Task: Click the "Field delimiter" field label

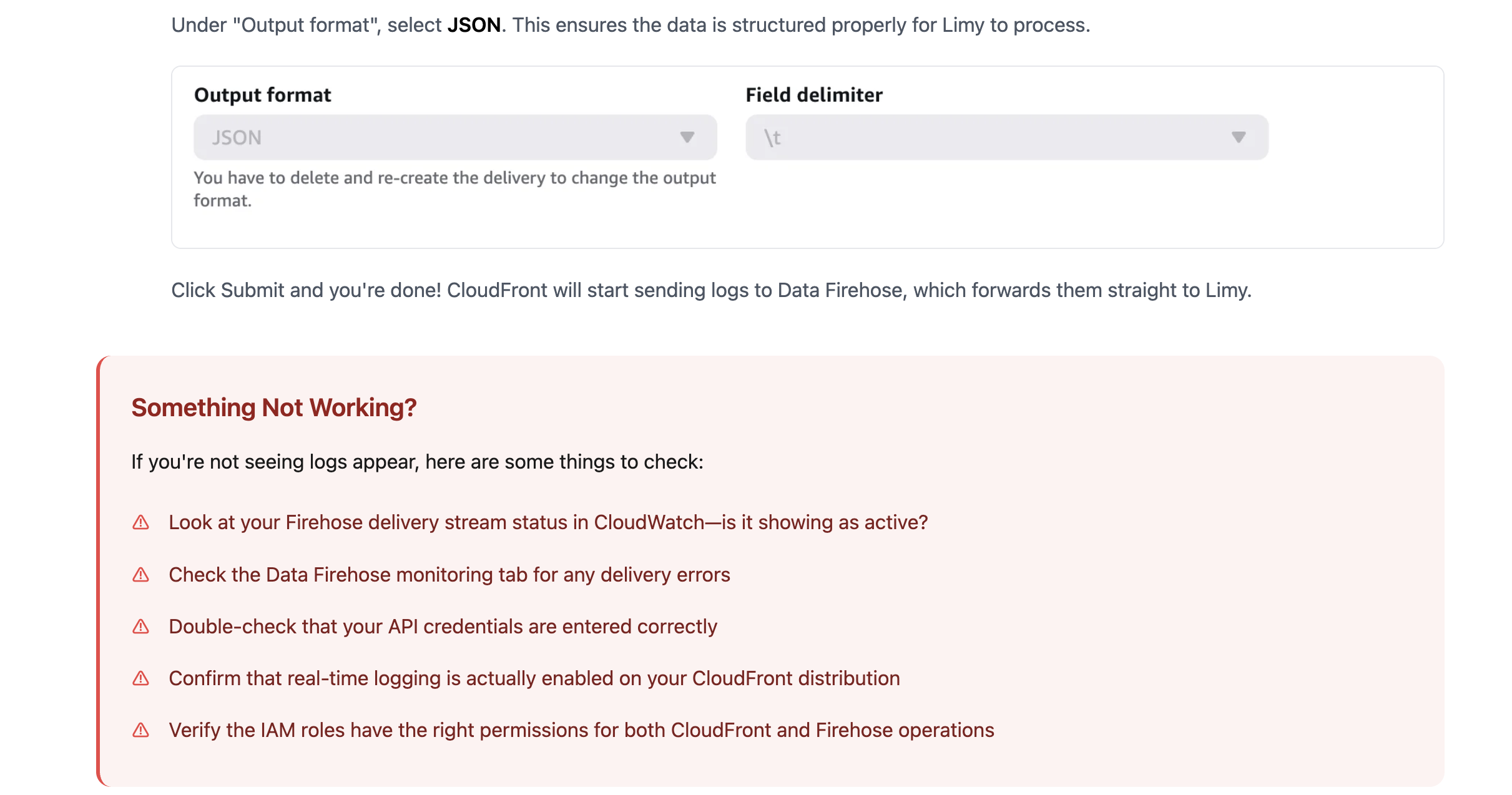Action: point(814,95)
